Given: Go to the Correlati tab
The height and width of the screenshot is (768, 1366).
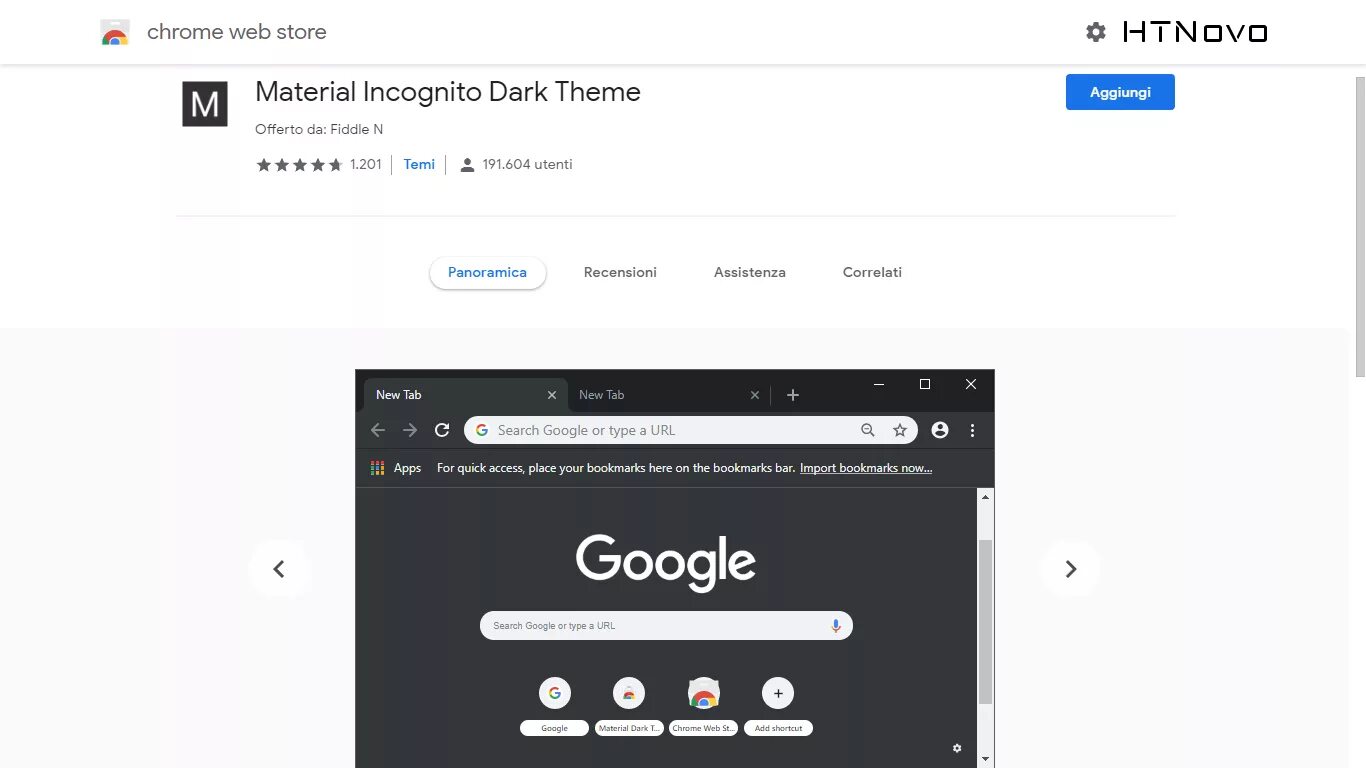Looking at the screenshot, I should click(872, 272).
